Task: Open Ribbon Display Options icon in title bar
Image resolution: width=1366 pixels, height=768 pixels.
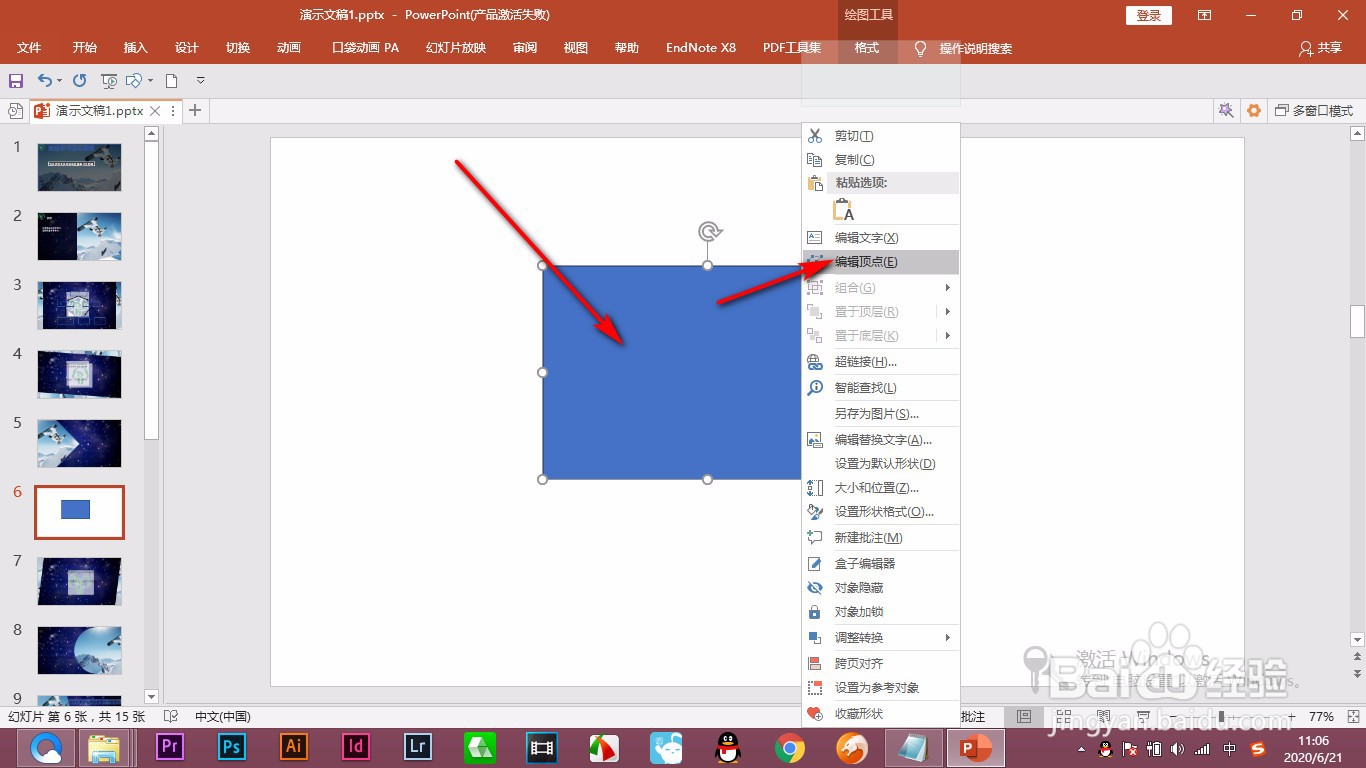Action: click(1204, 15)
